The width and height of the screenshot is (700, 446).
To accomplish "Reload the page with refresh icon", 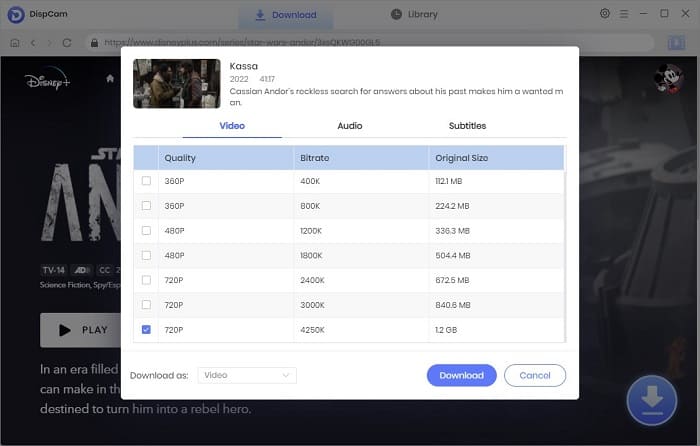I will (x=67, y=43).
